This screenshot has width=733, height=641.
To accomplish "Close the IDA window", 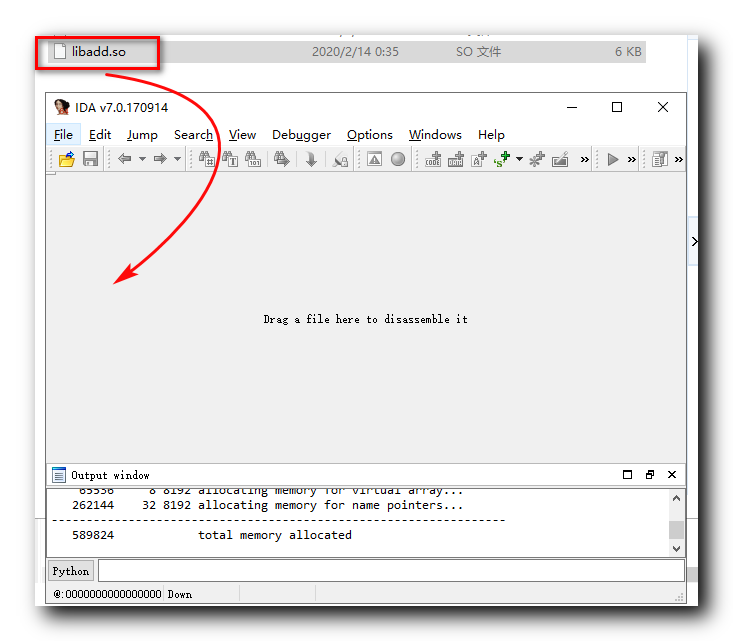I will point(662,107).
